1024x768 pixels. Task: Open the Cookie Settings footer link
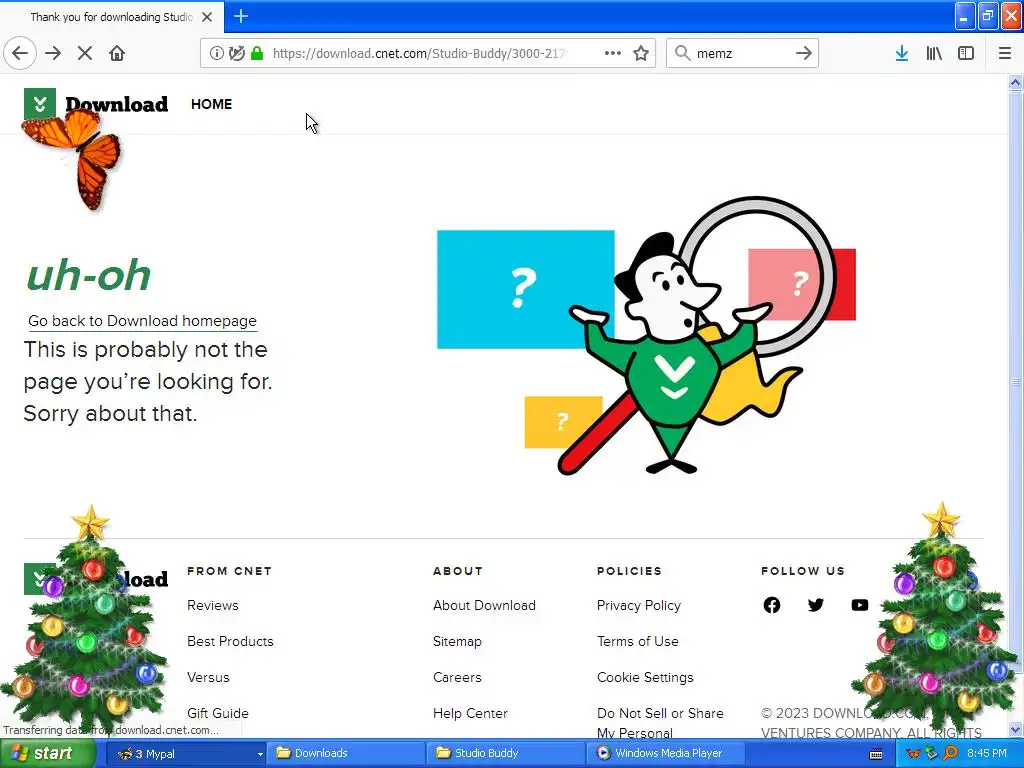click(645, 677)
